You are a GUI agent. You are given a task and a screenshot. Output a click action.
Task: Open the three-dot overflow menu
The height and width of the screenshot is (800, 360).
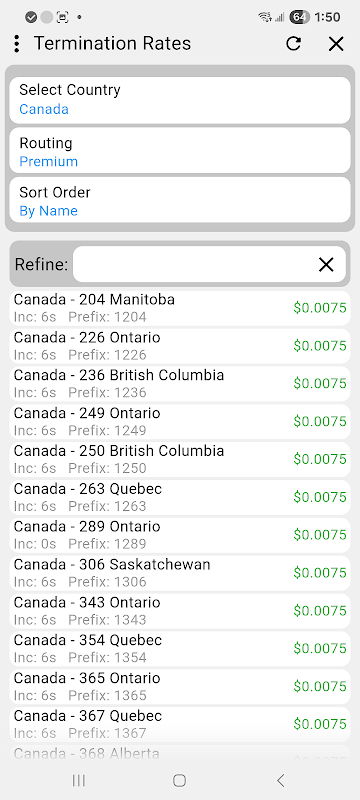[17, 44]
